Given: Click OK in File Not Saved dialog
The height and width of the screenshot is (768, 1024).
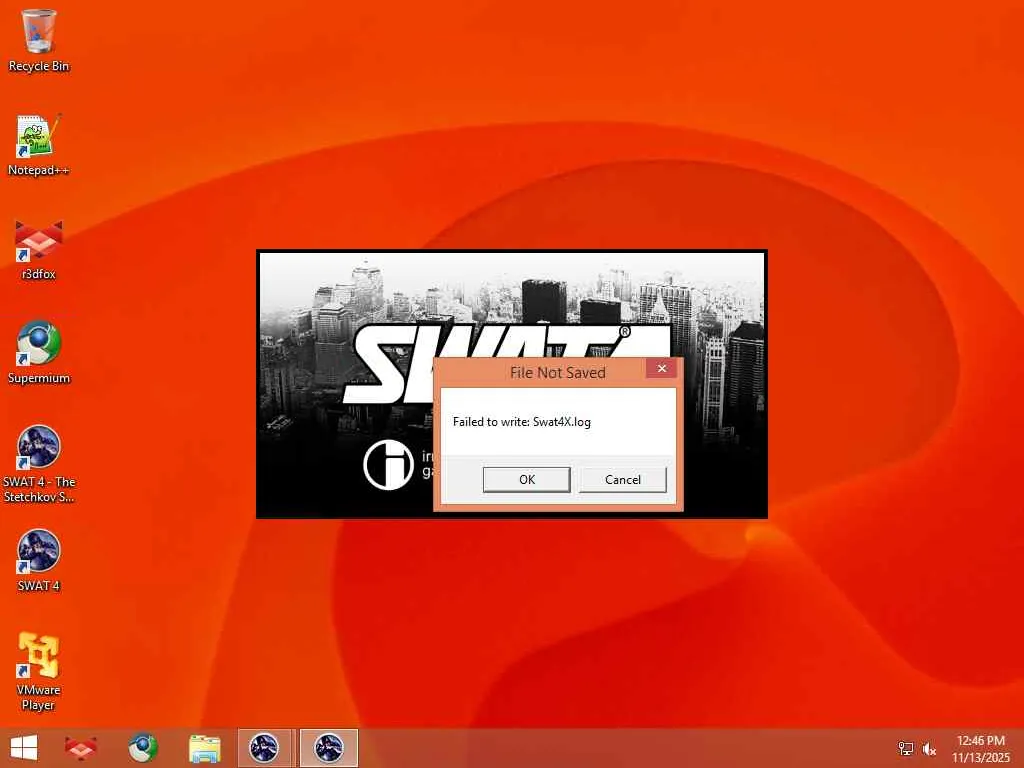Looking at the screenshot, I should pos(526,480).
